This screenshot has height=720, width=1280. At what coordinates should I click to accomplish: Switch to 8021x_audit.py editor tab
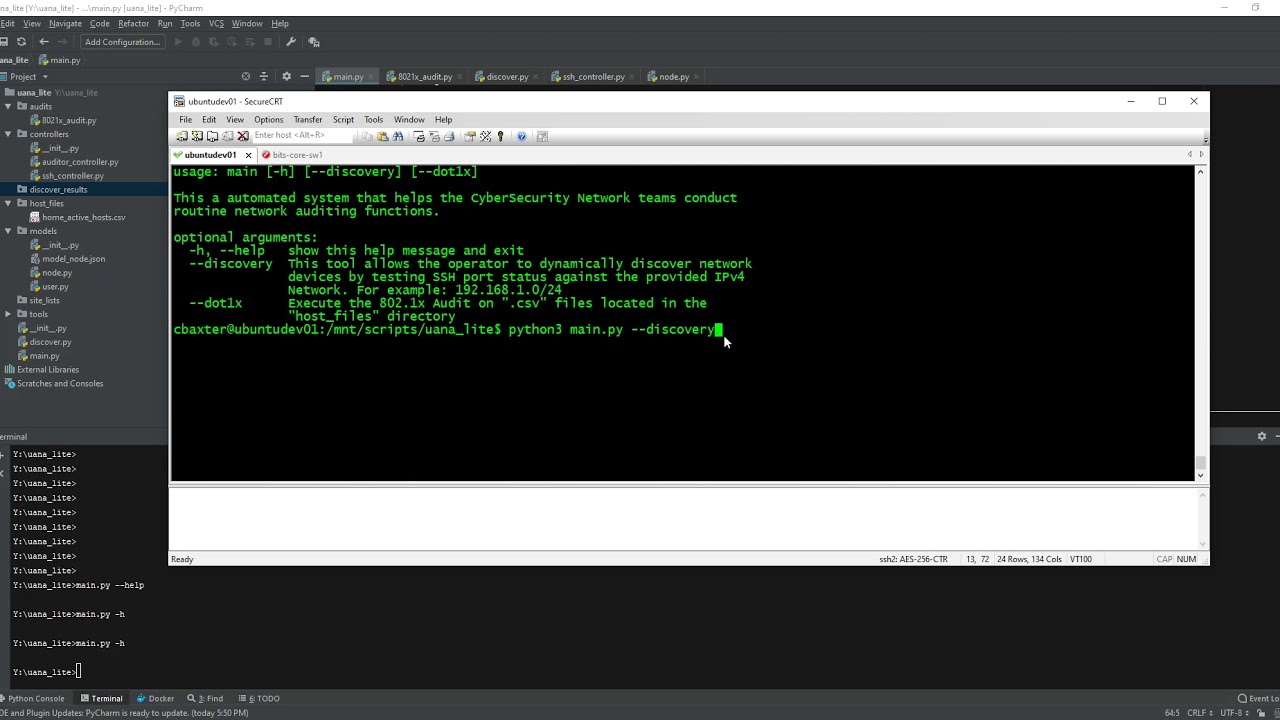pyautogui.click(x=424, y=76)
